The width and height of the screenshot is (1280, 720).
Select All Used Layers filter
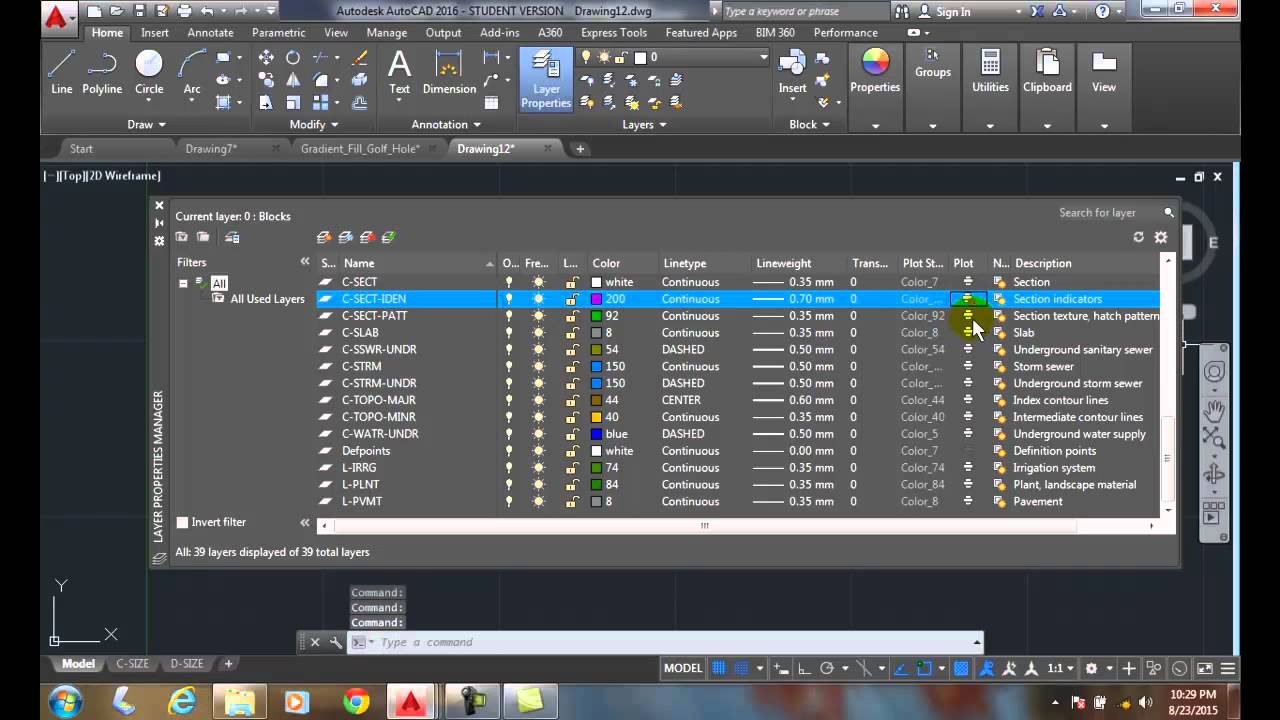tap(267, 299)
